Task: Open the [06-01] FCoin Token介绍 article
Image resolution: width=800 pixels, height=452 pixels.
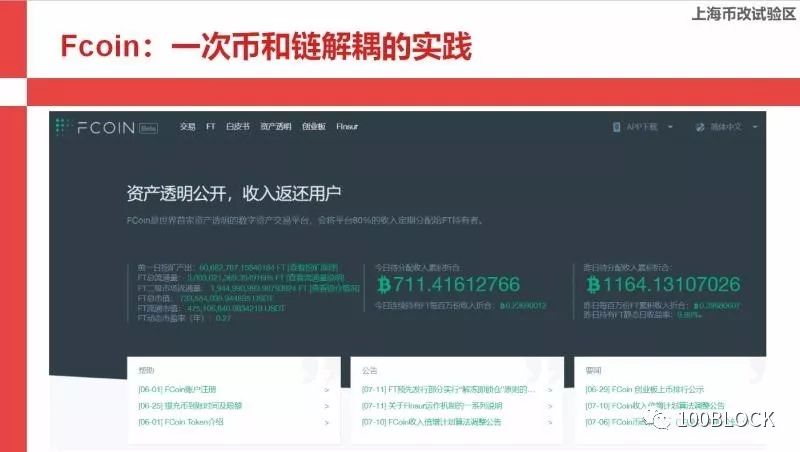Action: 181,422
